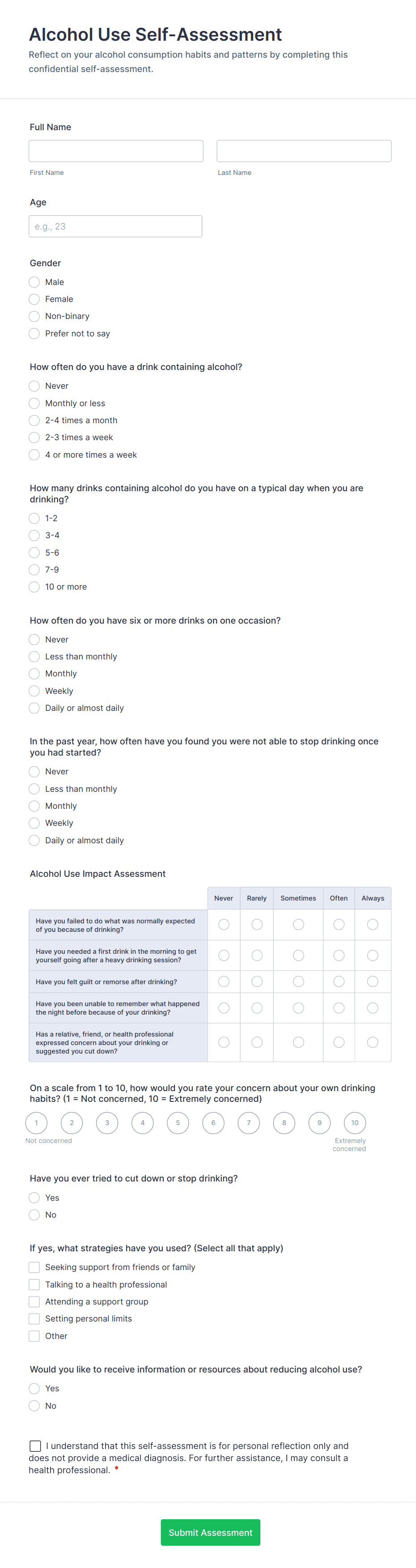Select "No" for receiving resources about reducing alcohol

[x=34, y=1406]
